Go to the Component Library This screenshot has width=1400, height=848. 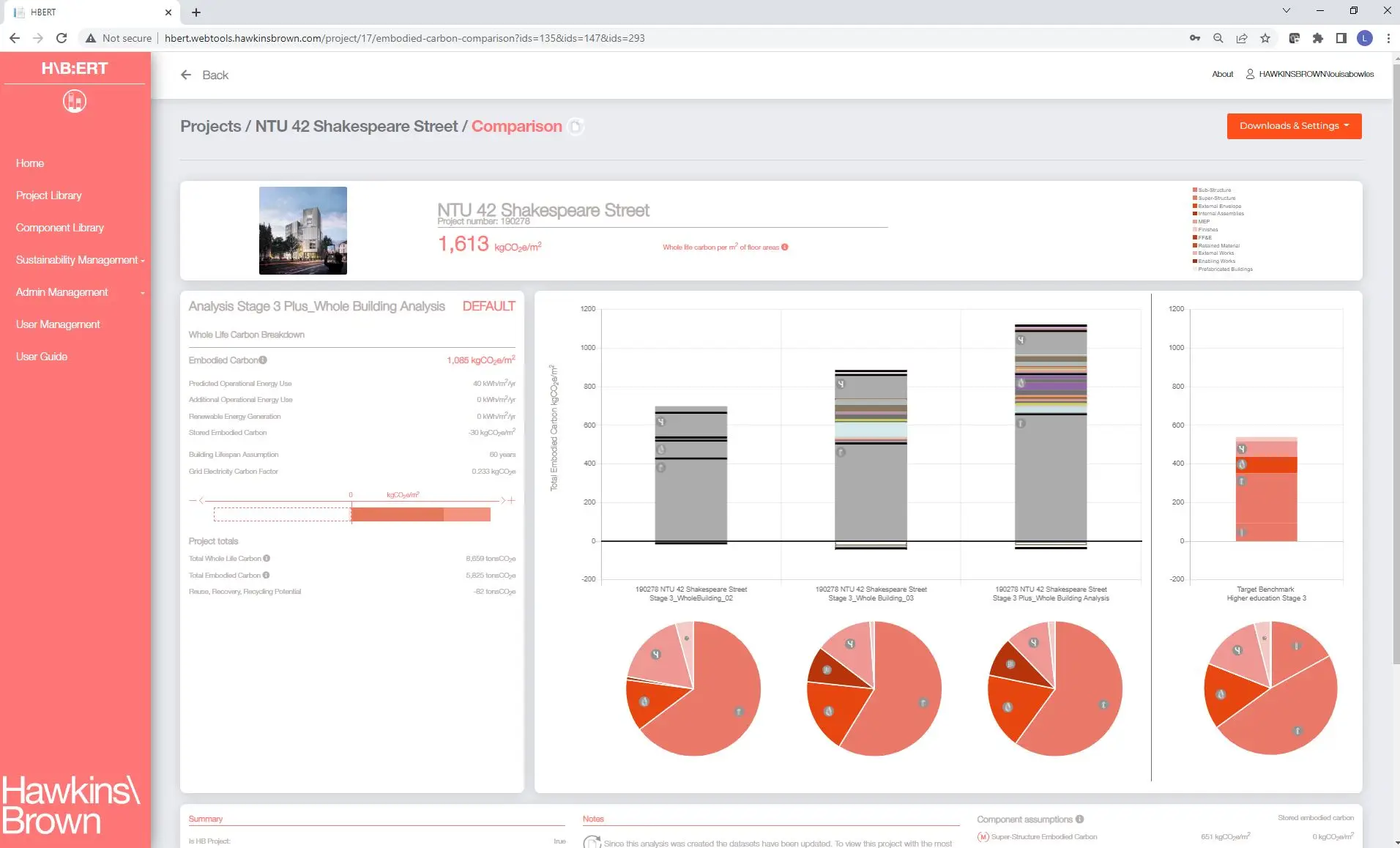pyautogui.click(x=60, y=228)
